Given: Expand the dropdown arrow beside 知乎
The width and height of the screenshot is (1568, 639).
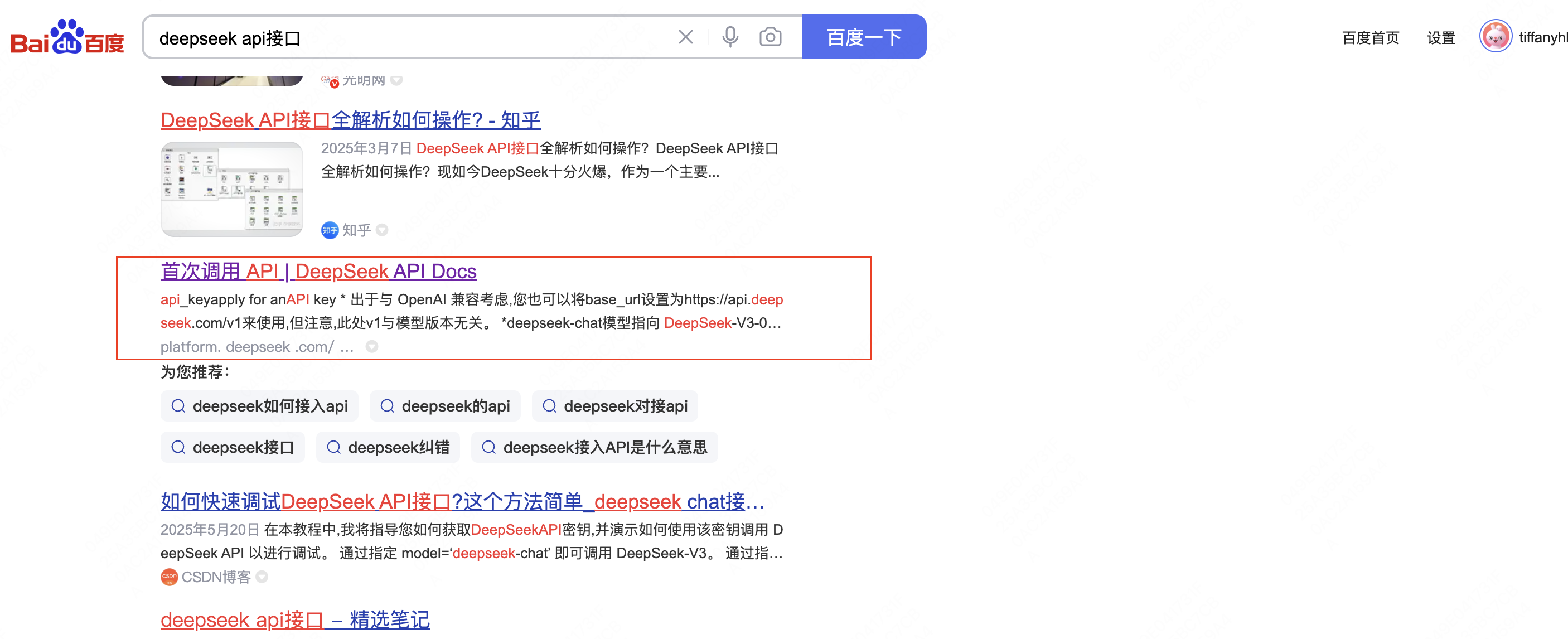Looking at the screenshot, I should click(x=381, y=230).
